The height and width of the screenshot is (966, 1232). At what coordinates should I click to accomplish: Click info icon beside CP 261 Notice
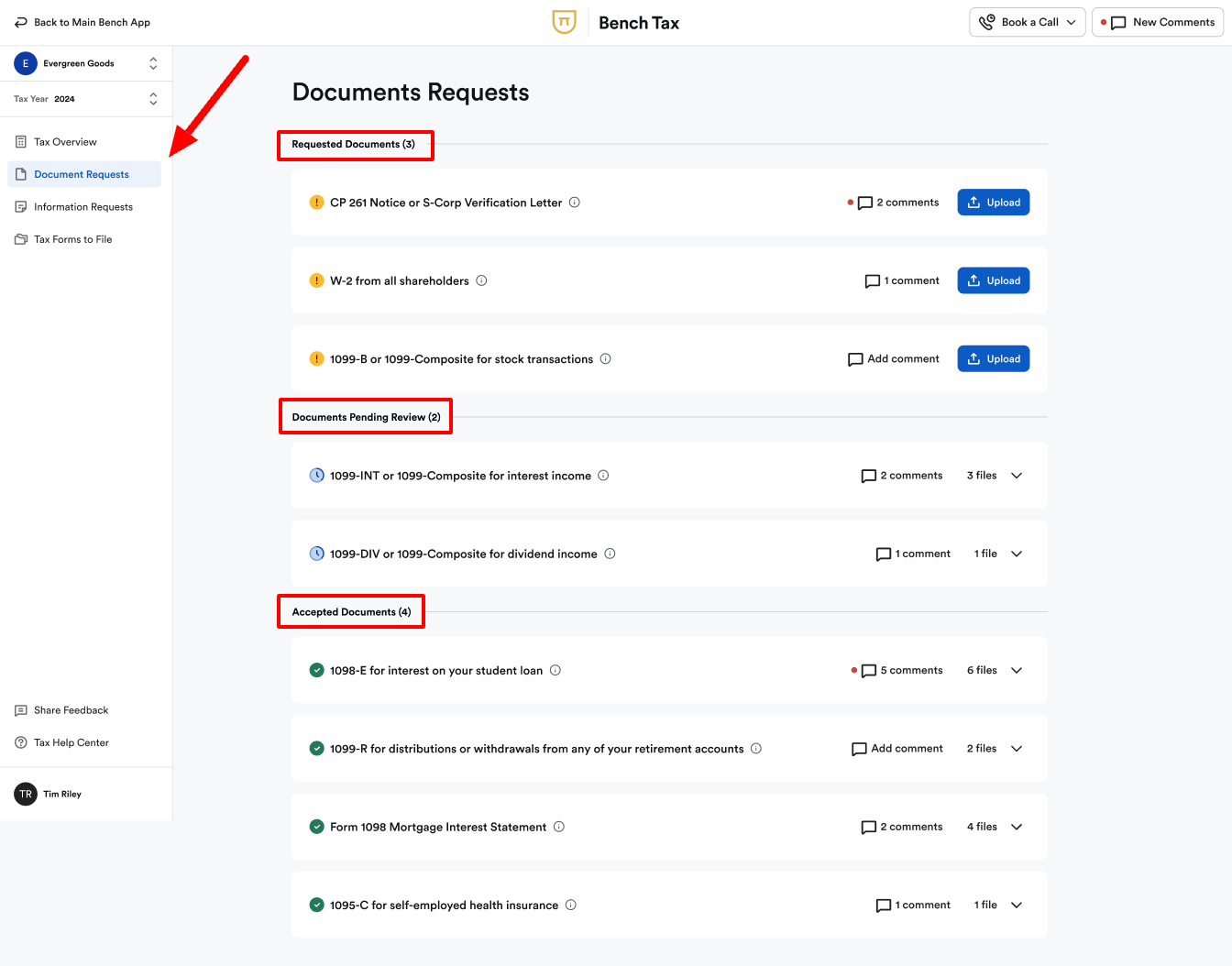(x=575, y=203)
